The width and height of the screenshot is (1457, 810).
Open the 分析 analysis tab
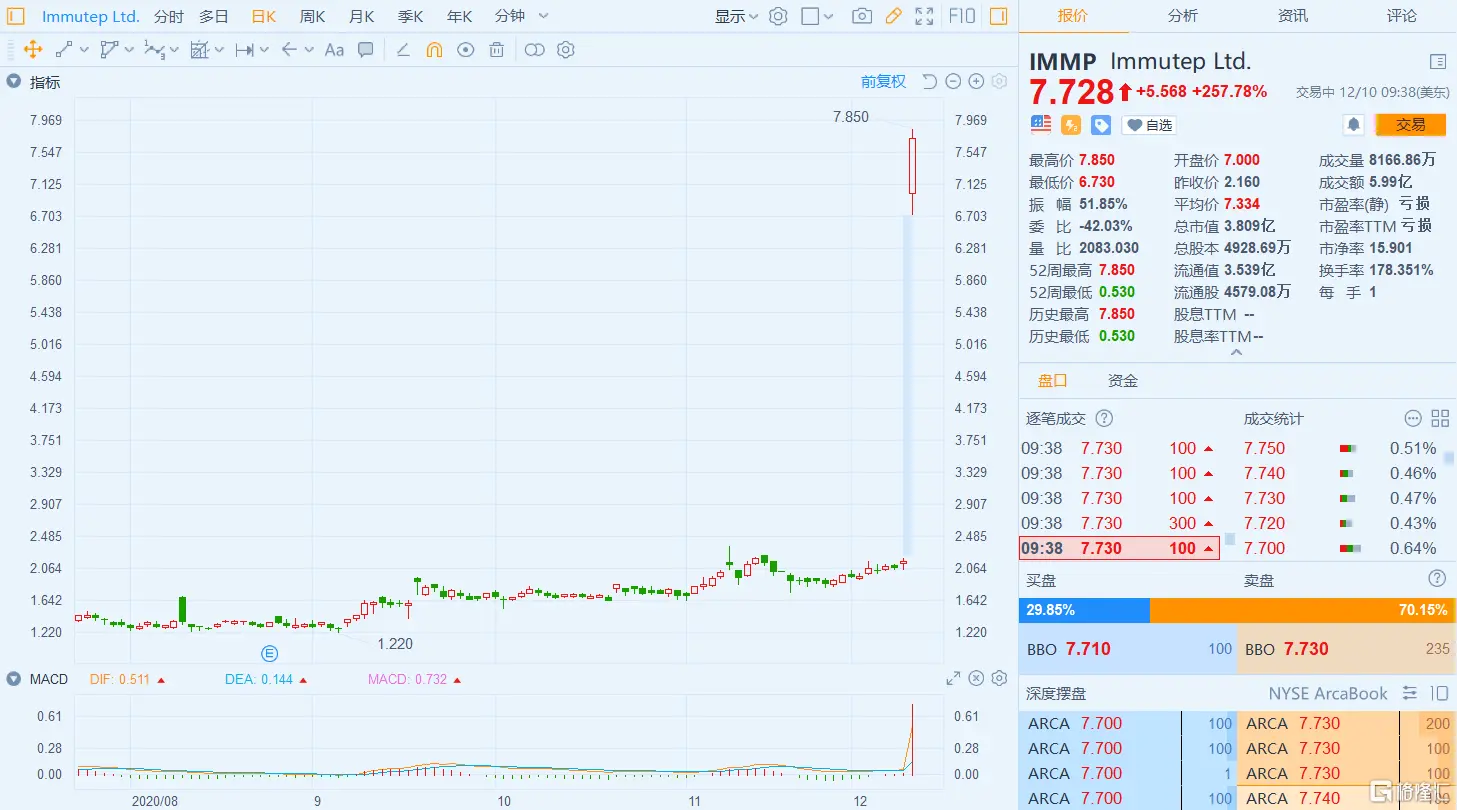pyautogui.click(x=1183, y=16)
